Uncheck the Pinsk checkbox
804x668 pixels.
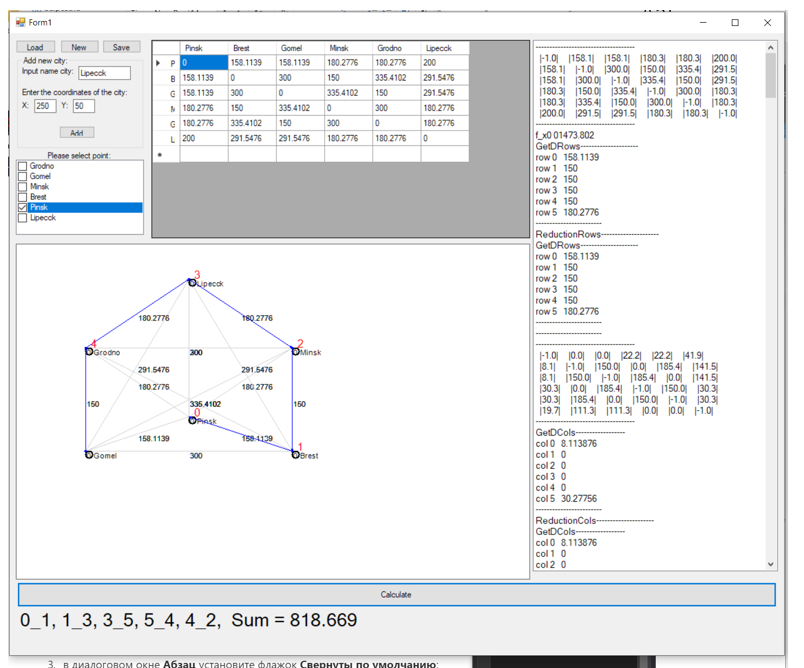pos(24,208)
